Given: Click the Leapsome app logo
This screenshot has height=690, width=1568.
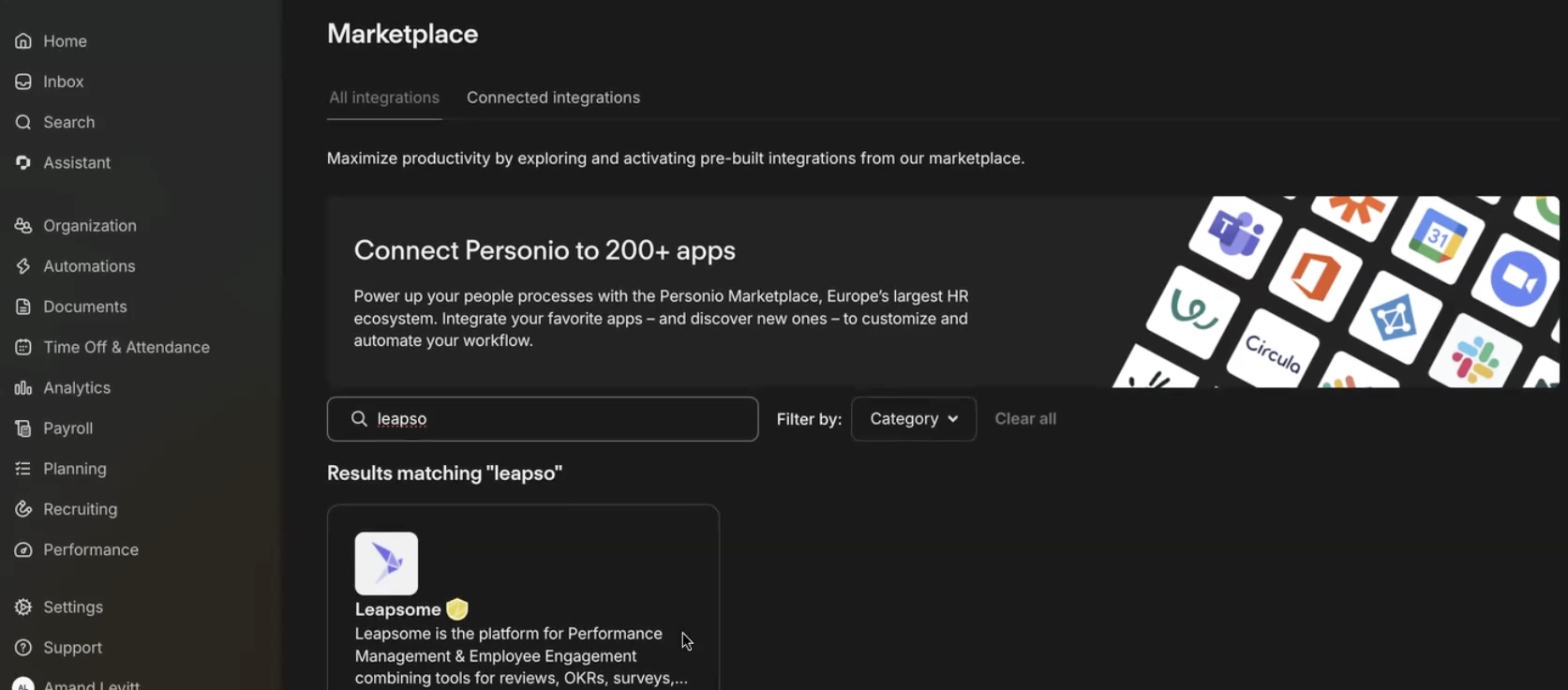Looking at the screenshot, I should [386, 563].
